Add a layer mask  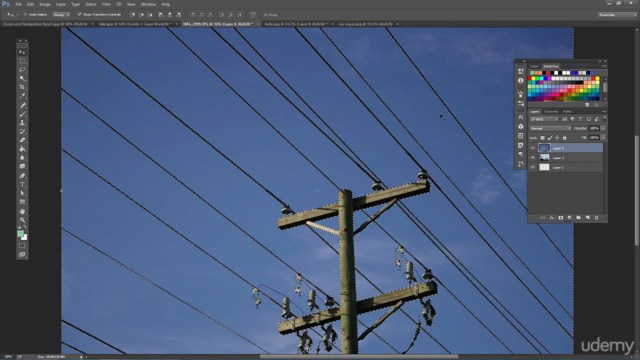click(560, 218)
